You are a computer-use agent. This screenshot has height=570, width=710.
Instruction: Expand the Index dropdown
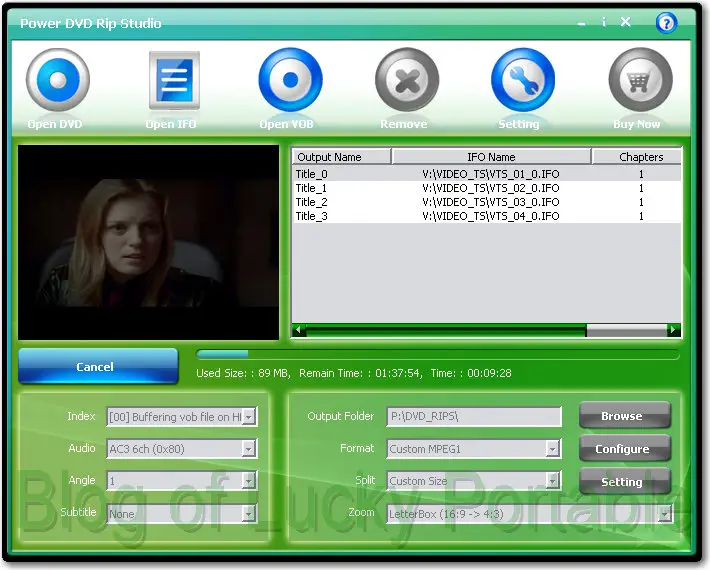pos(248,417)
